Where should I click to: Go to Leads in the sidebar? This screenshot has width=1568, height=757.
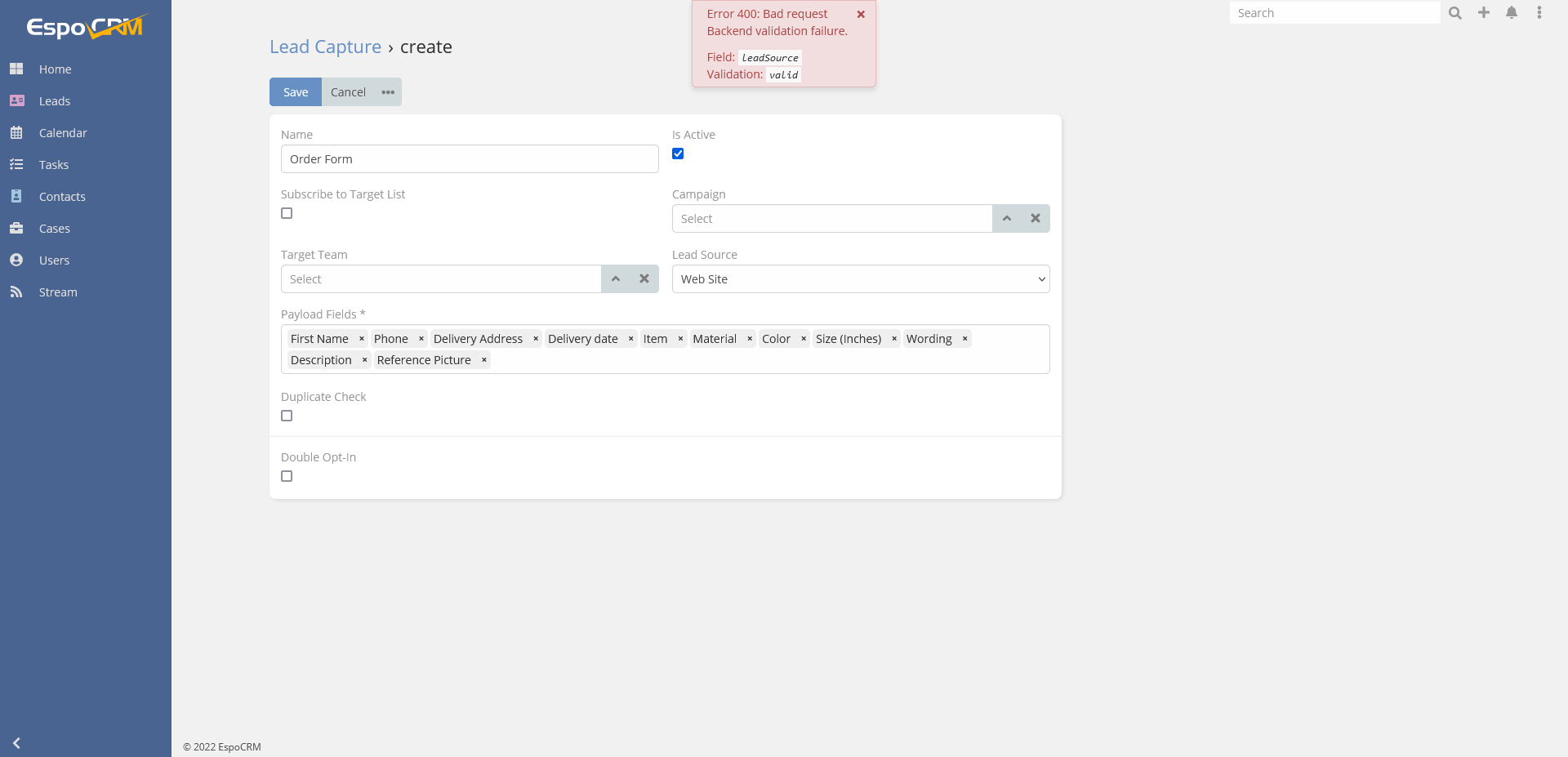click(55, 101)
